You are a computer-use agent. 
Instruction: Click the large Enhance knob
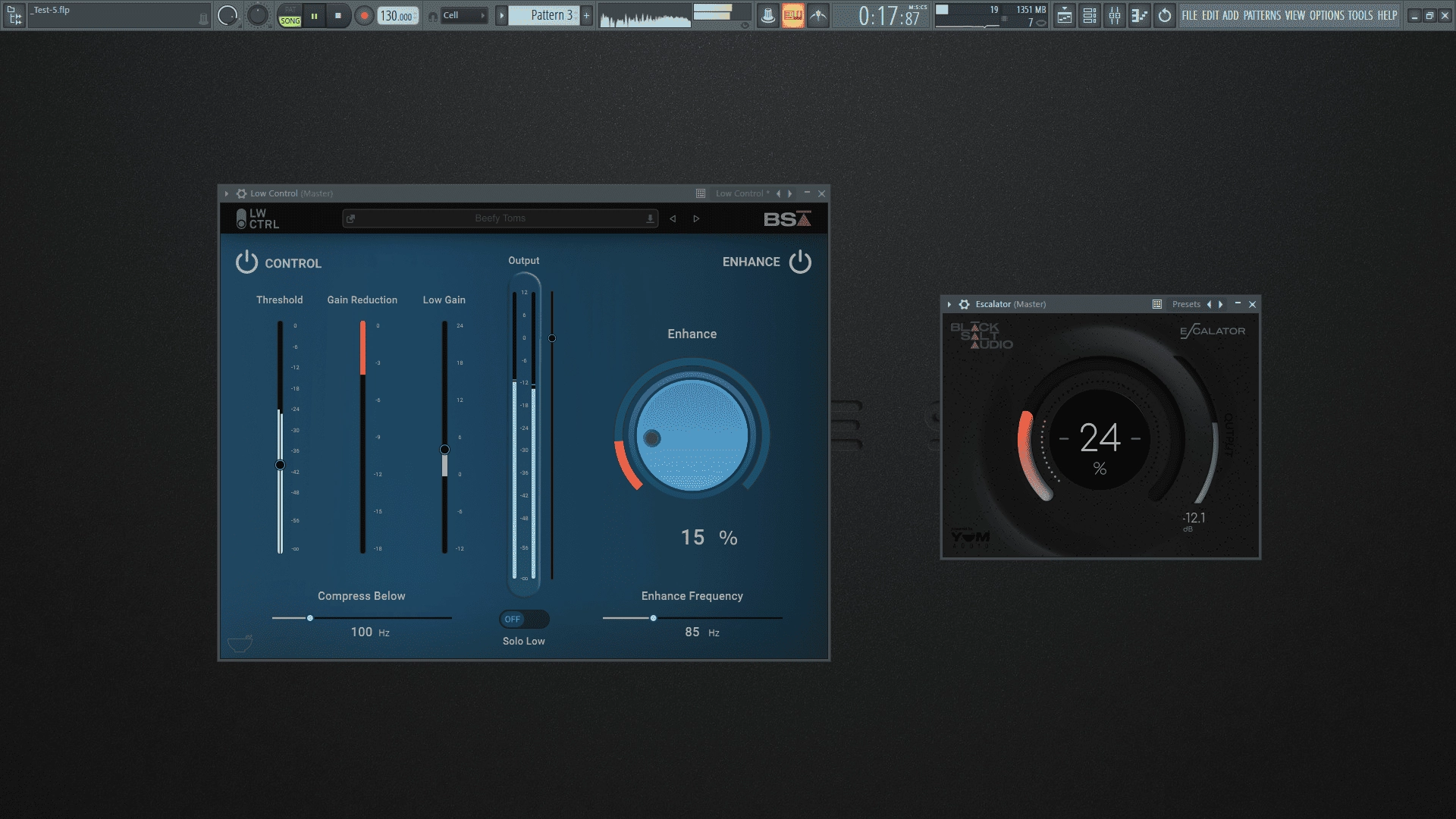click(x=692, y=436)
